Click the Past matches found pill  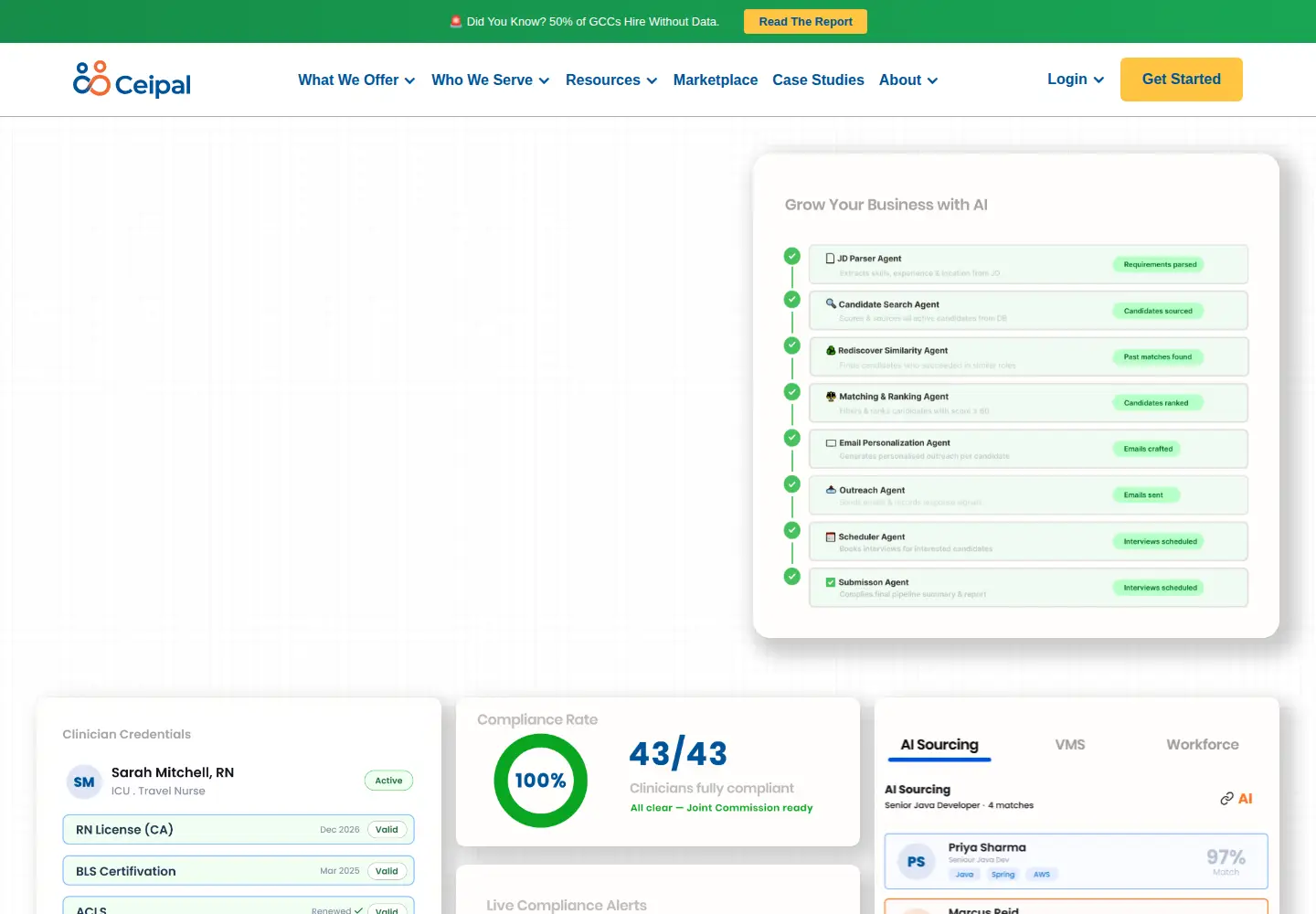pyautogui.click(x=1158, y=356)
